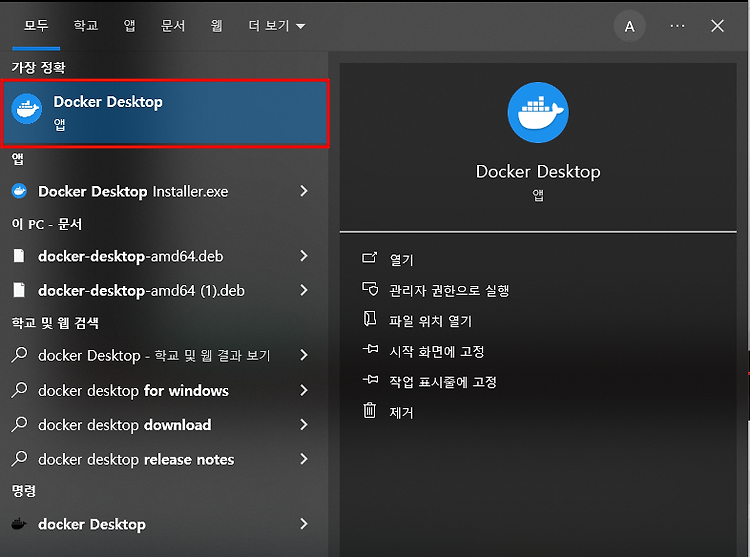Click the open icon beside 열기

tap(369, 258)
